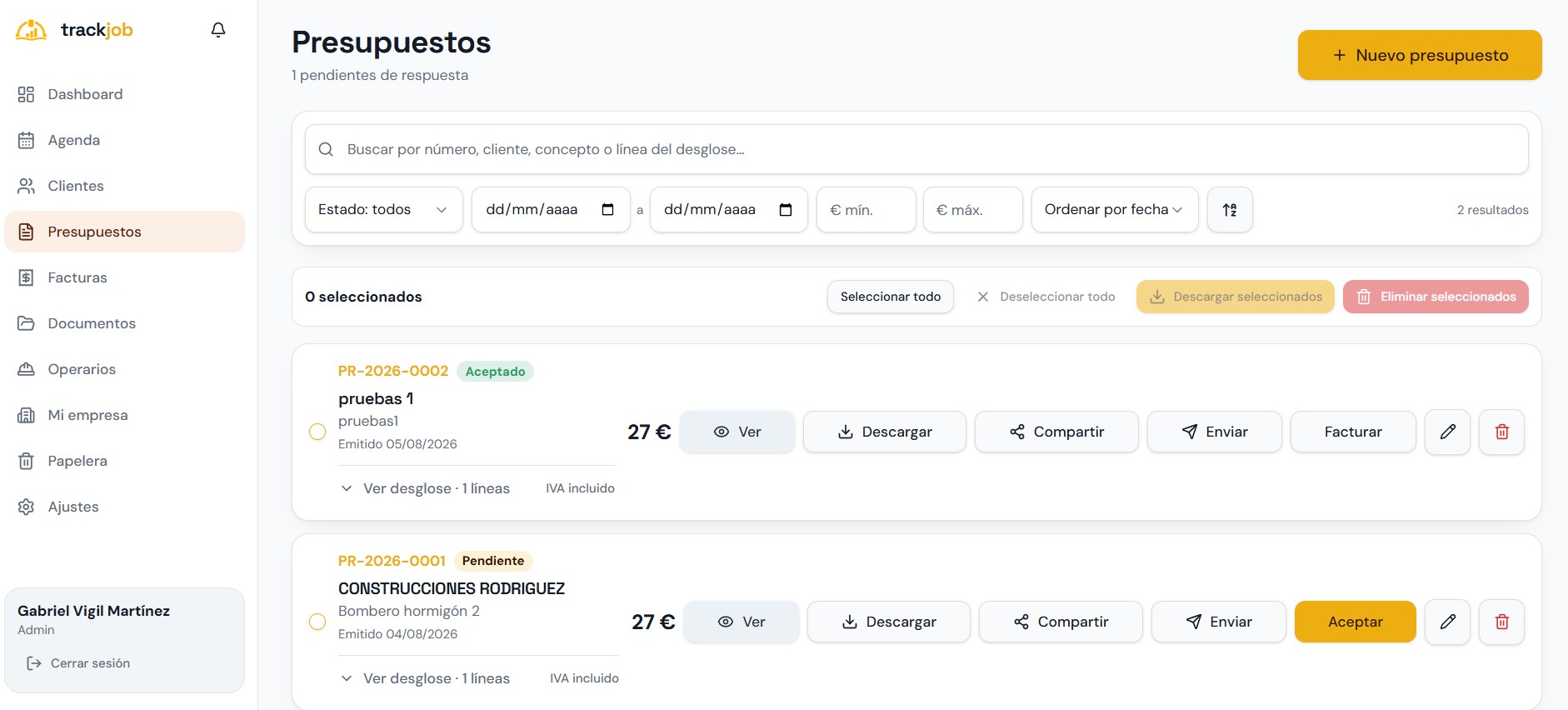
Task: Go to Dashboard in the sidebar
Action: (125, 94)
